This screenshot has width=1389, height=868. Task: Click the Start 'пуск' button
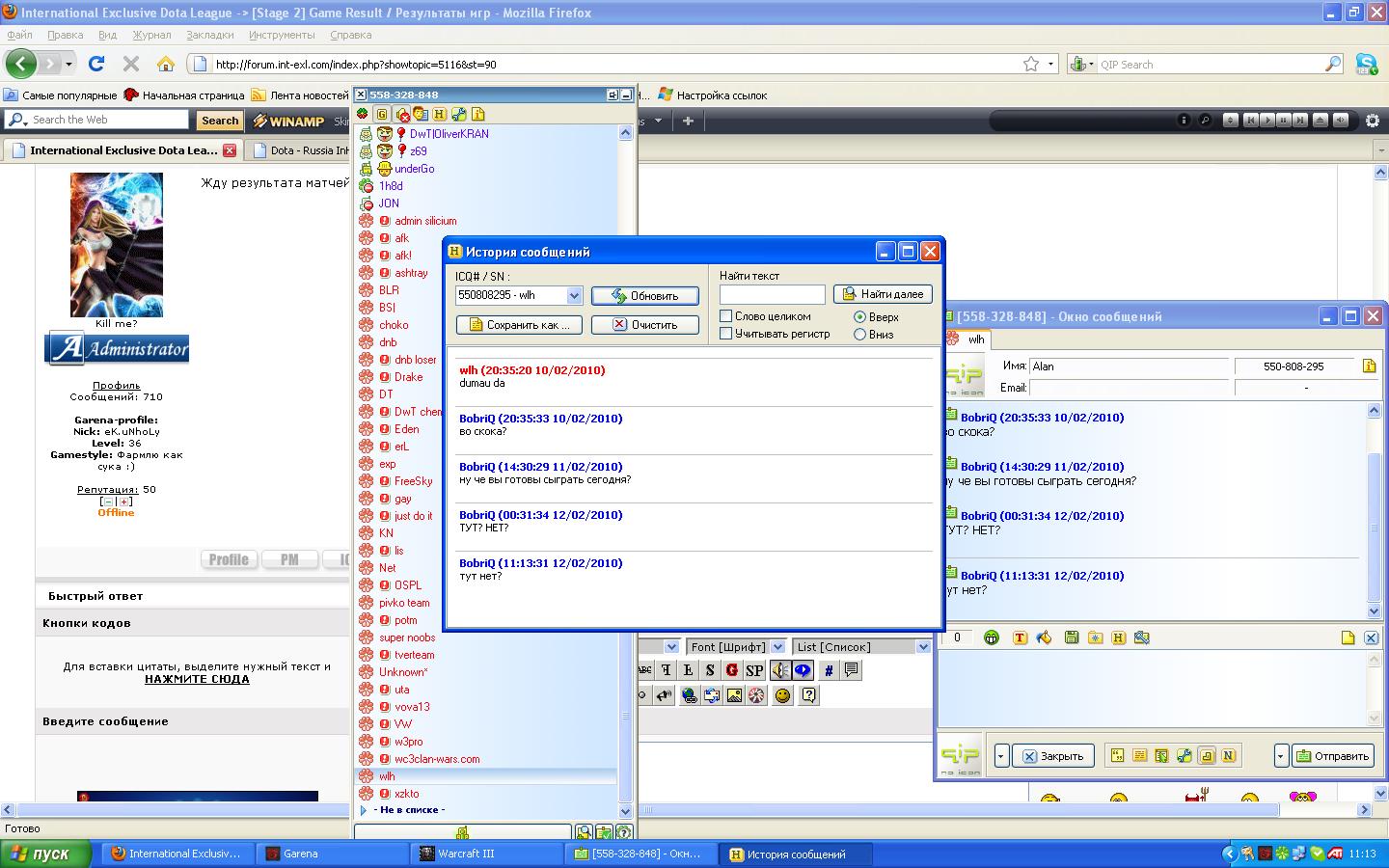[45, 854]
